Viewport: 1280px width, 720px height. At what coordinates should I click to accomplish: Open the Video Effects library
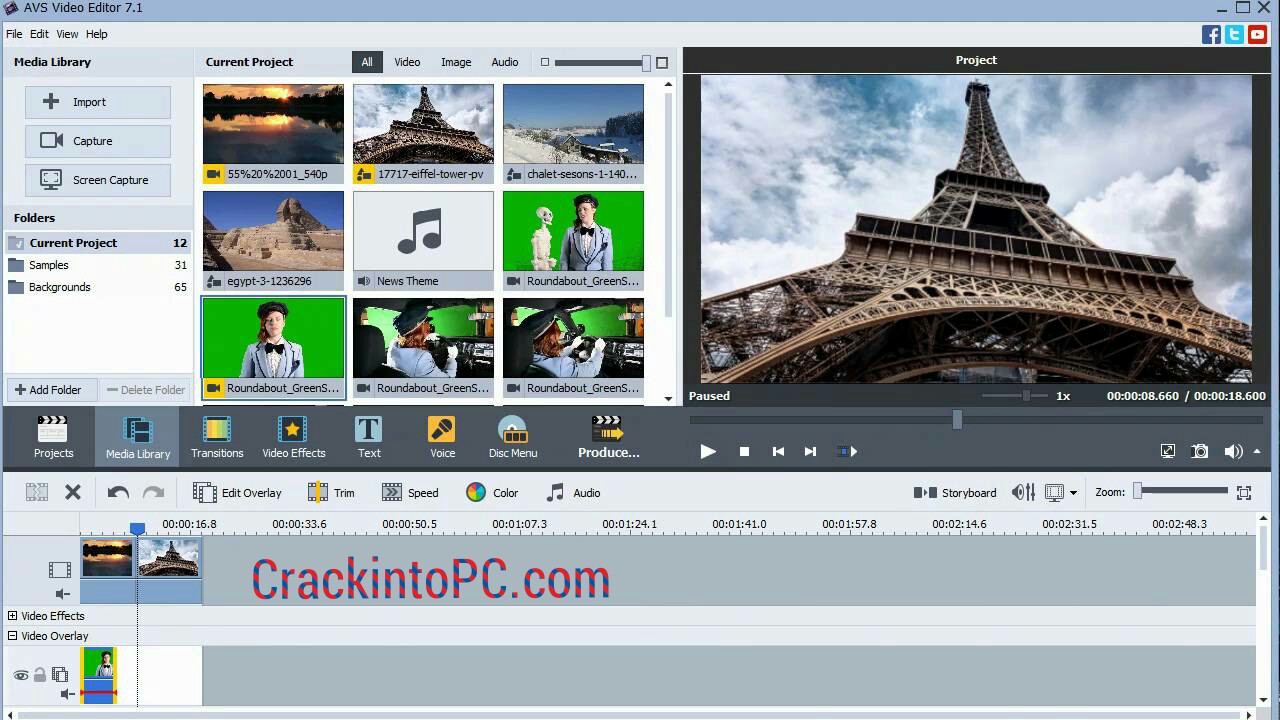click(x=294, y=438)
